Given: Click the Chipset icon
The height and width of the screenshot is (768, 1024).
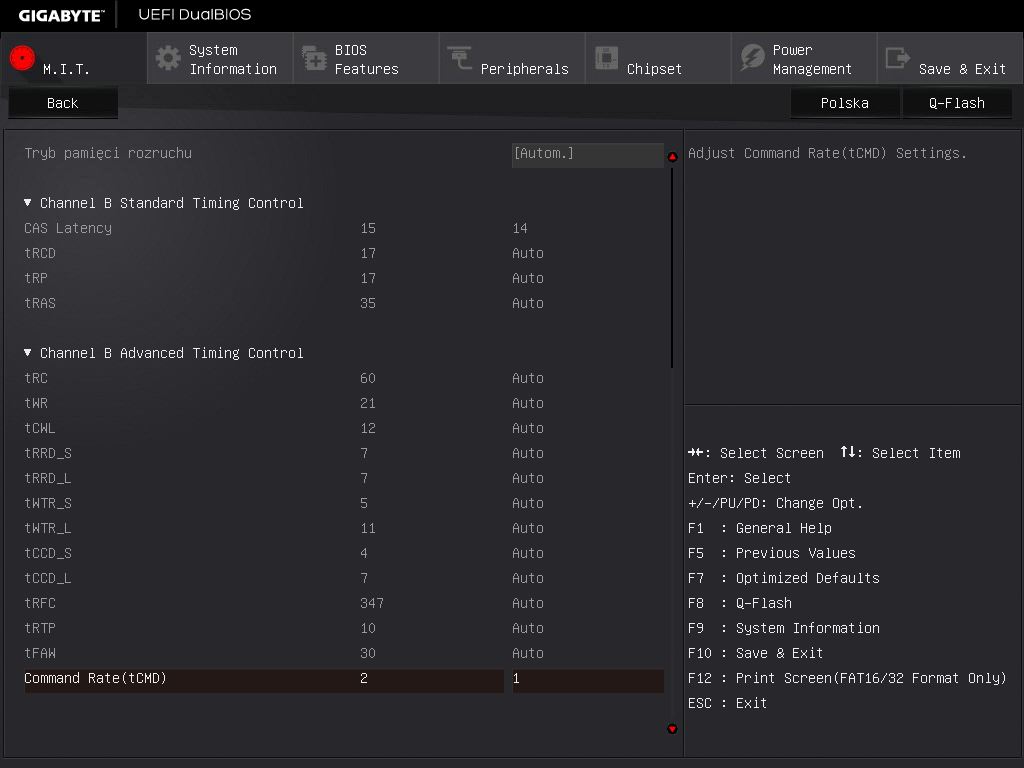Looking at the screenshot, I should click(606, 58).
